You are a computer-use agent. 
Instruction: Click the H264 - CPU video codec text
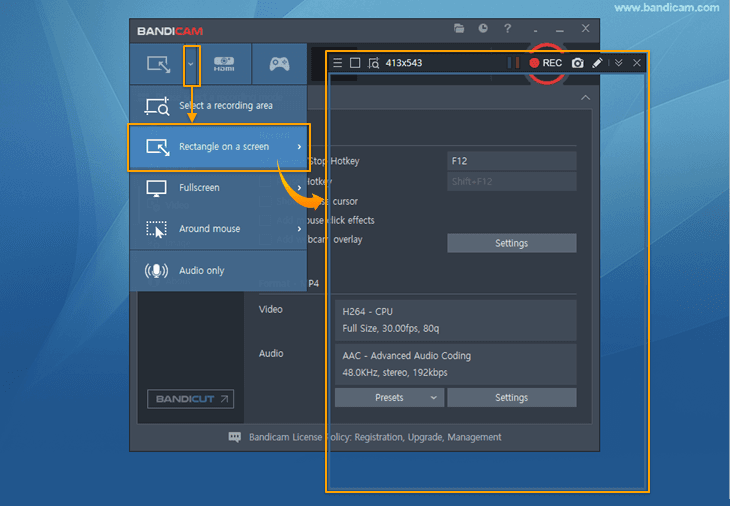click(368, 311)
